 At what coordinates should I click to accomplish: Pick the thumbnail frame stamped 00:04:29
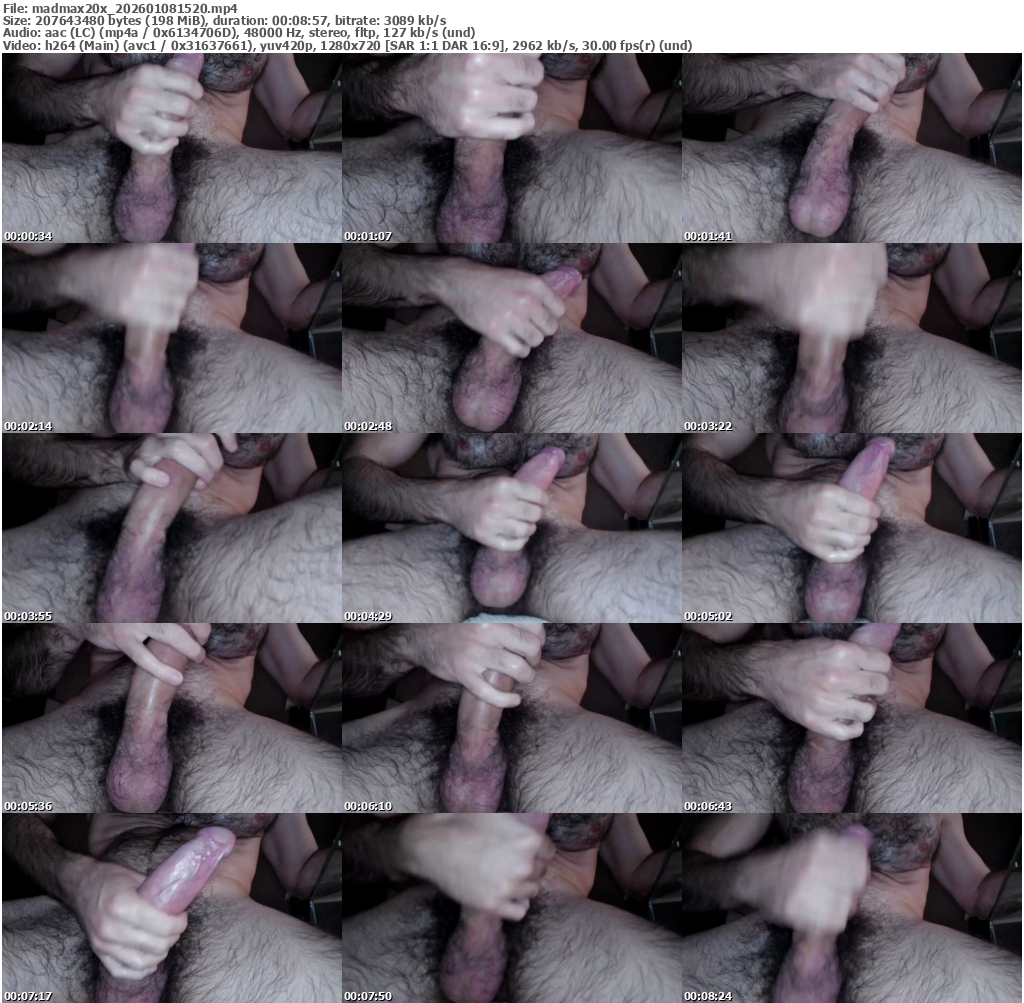tap(512, 528)
